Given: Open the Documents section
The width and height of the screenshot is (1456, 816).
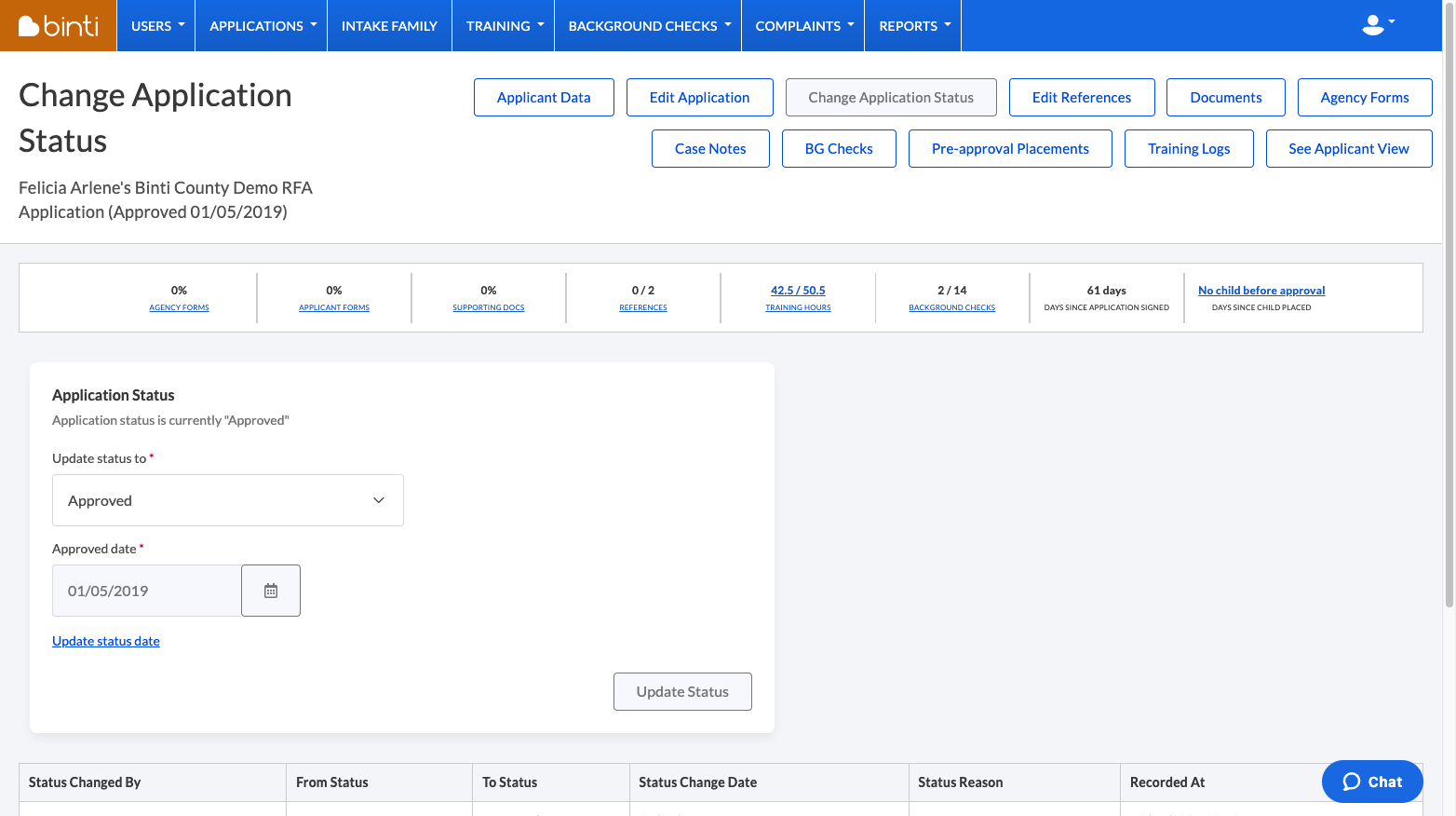Looking at the screenshot, I should pyautogui.click(x=1226, y=98).
